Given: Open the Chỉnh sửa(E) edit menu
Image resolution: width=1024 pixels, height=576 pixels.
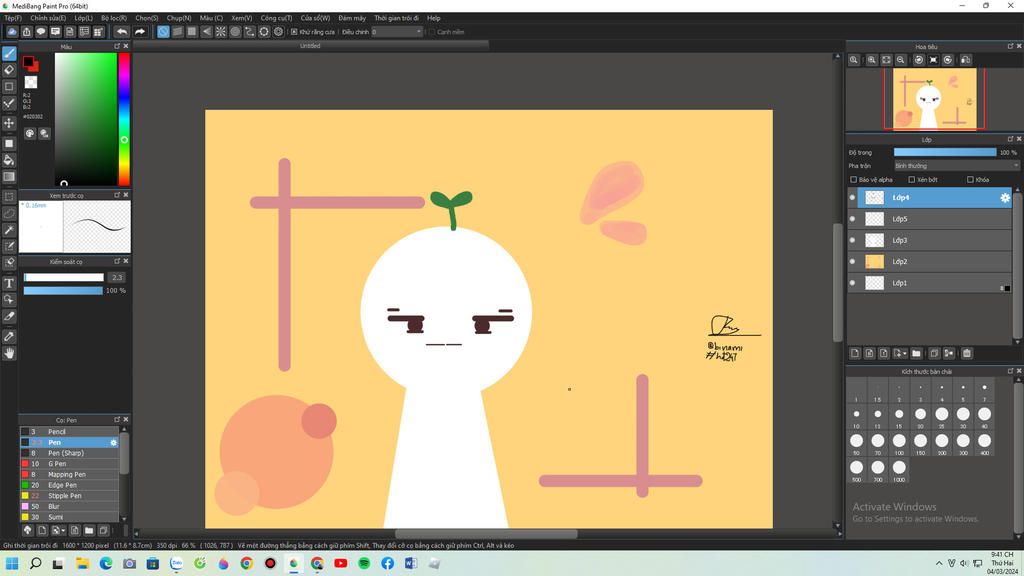Looking at the screenshot, I should click(x=48, y=18).
